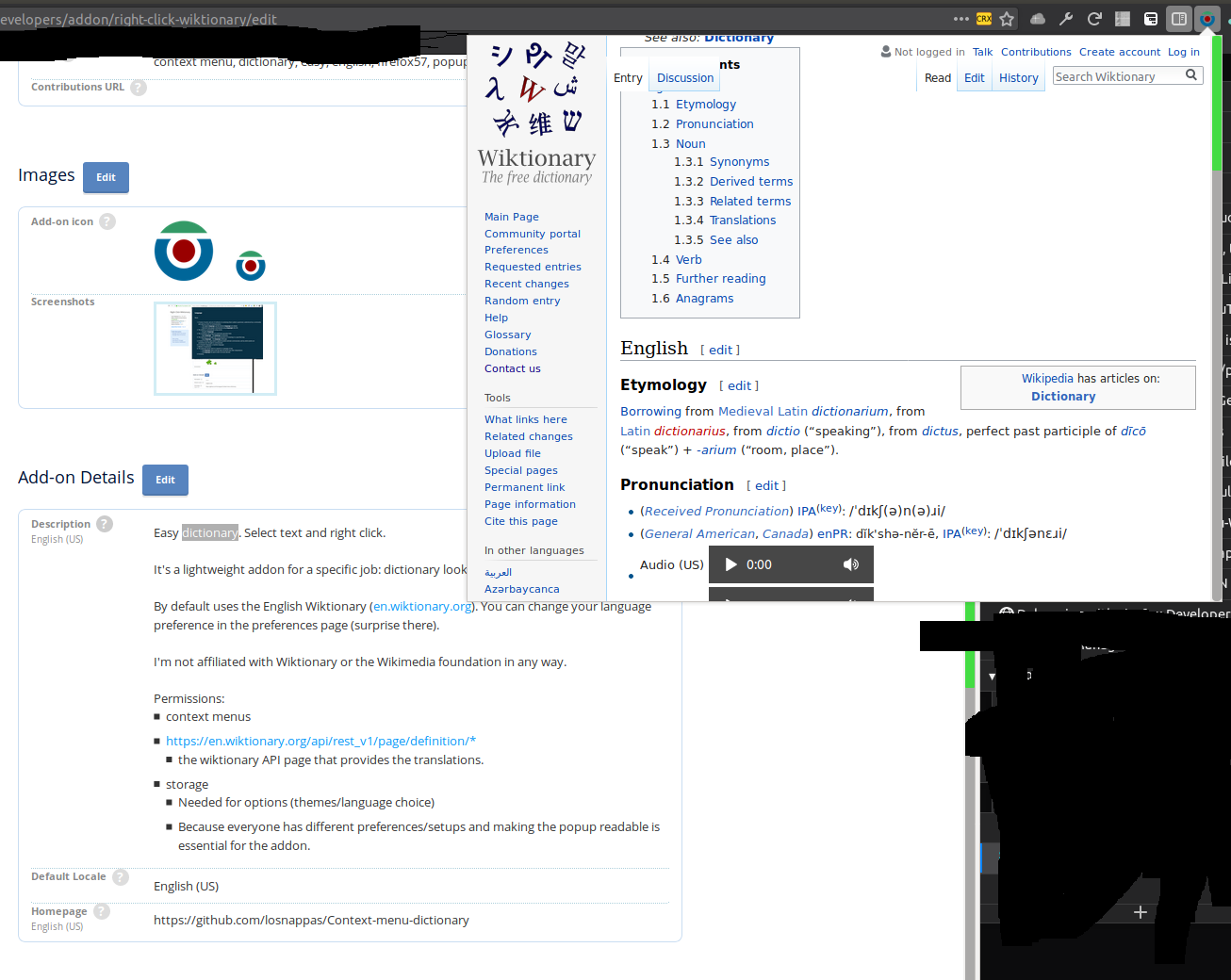Image resolution: width=1231 pixels, height=980 pixels.
Task: Click the grid extension icon in toolbar
Action: point(1123,19)
